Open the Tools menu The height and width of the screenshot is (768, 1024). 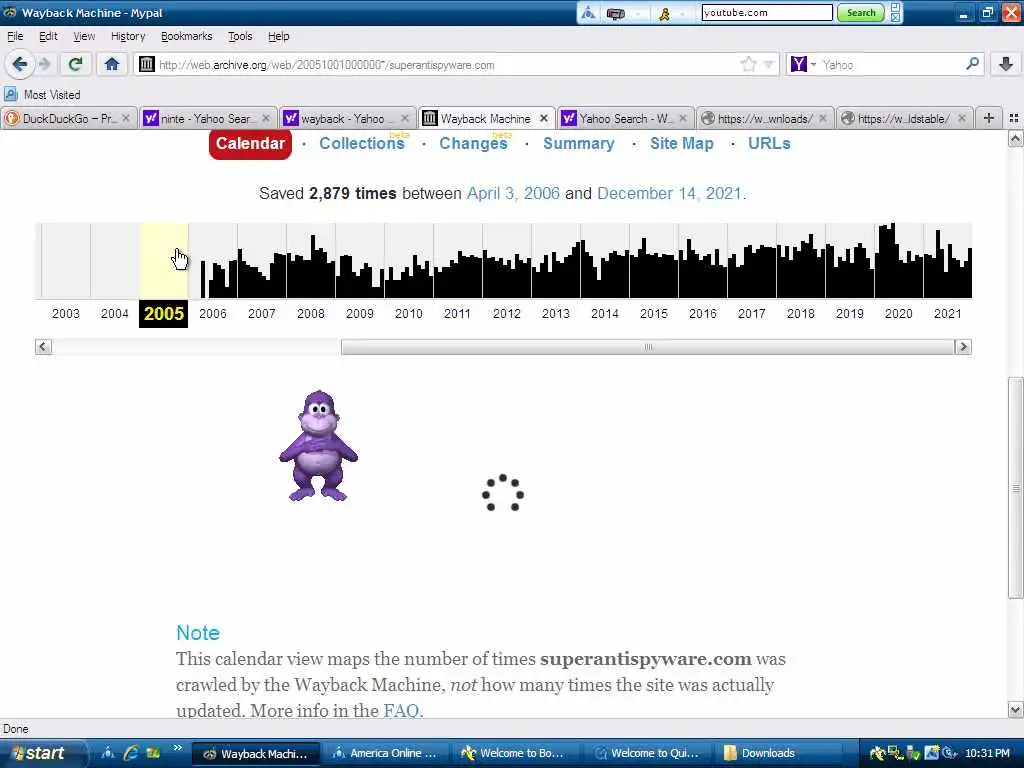[x=240, y=37]
